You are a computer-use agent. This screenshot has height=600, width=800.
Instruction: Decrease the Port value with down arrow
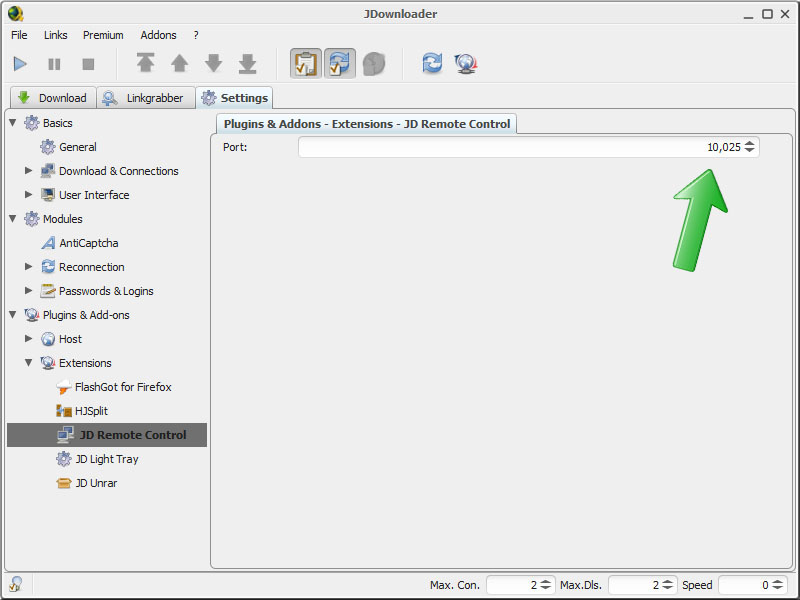(749, 151)
